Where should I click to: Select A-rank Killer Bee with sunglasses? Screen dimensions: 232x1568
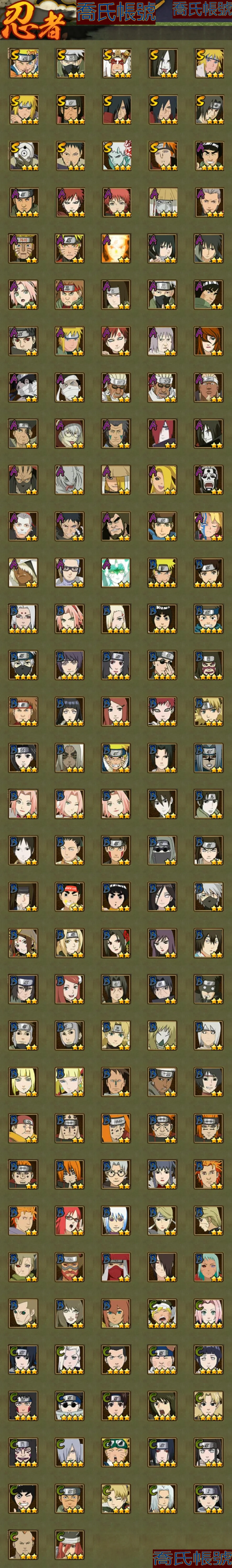coord(116,387)
